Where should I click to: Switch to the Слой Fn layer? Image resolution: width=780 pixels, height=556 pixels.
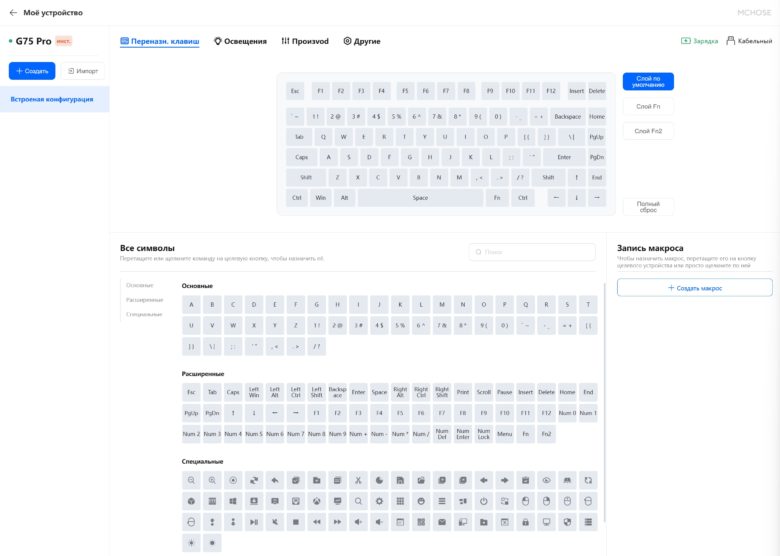(648, 106)
